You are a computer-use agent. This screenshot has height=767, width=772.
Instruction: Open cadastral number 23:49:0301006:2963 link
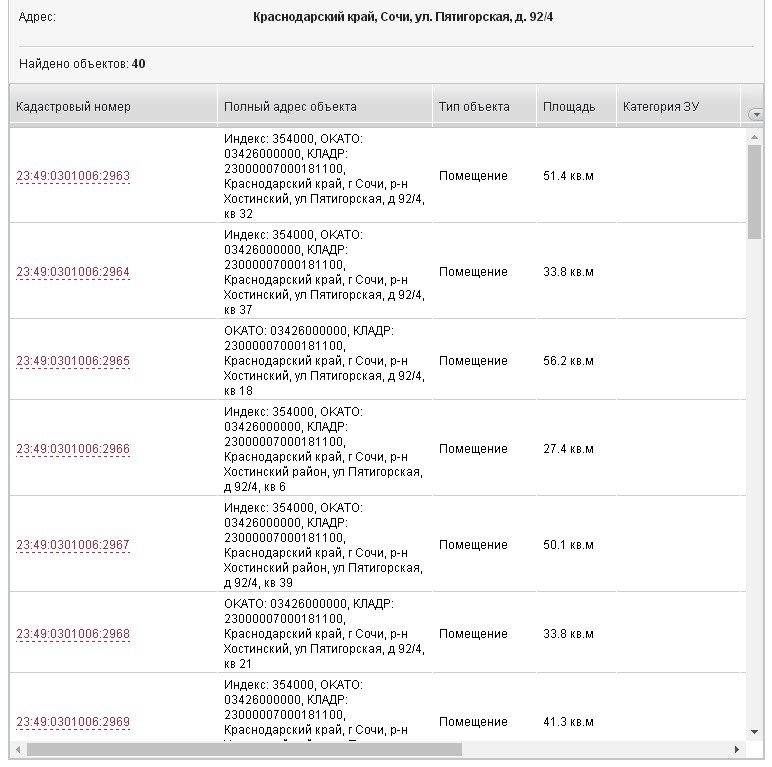coord(73,177)
